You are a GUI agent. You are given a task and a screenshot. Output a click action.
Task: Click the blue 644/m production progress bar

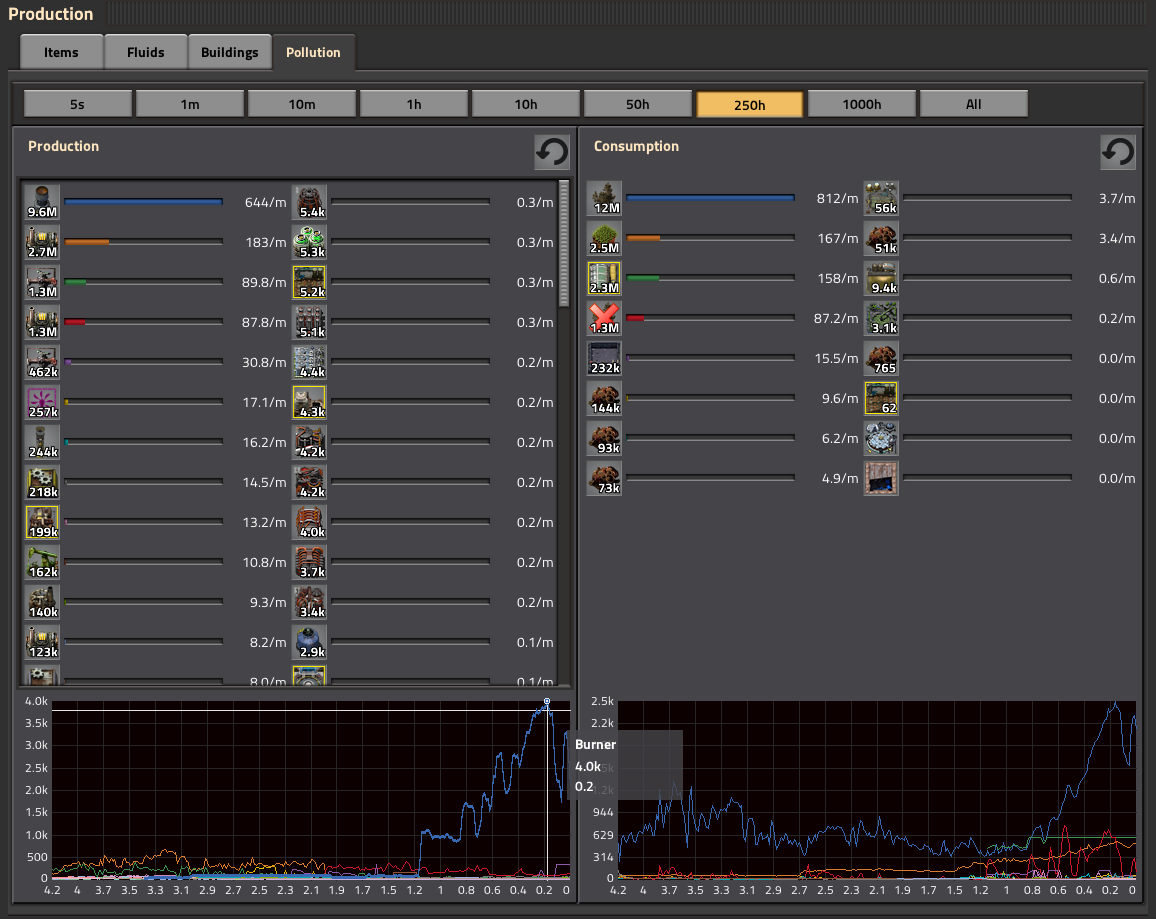click(x=143, y=202)
